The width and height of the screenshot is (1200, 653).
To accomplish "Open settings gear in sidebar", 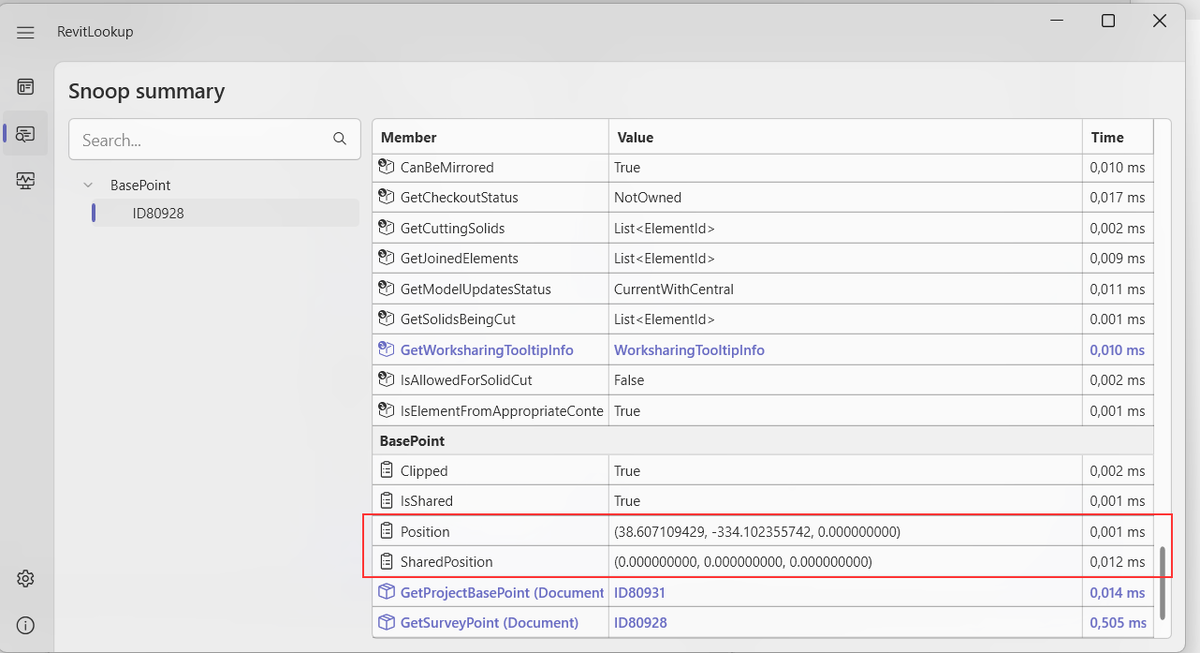I will point(26,579).
